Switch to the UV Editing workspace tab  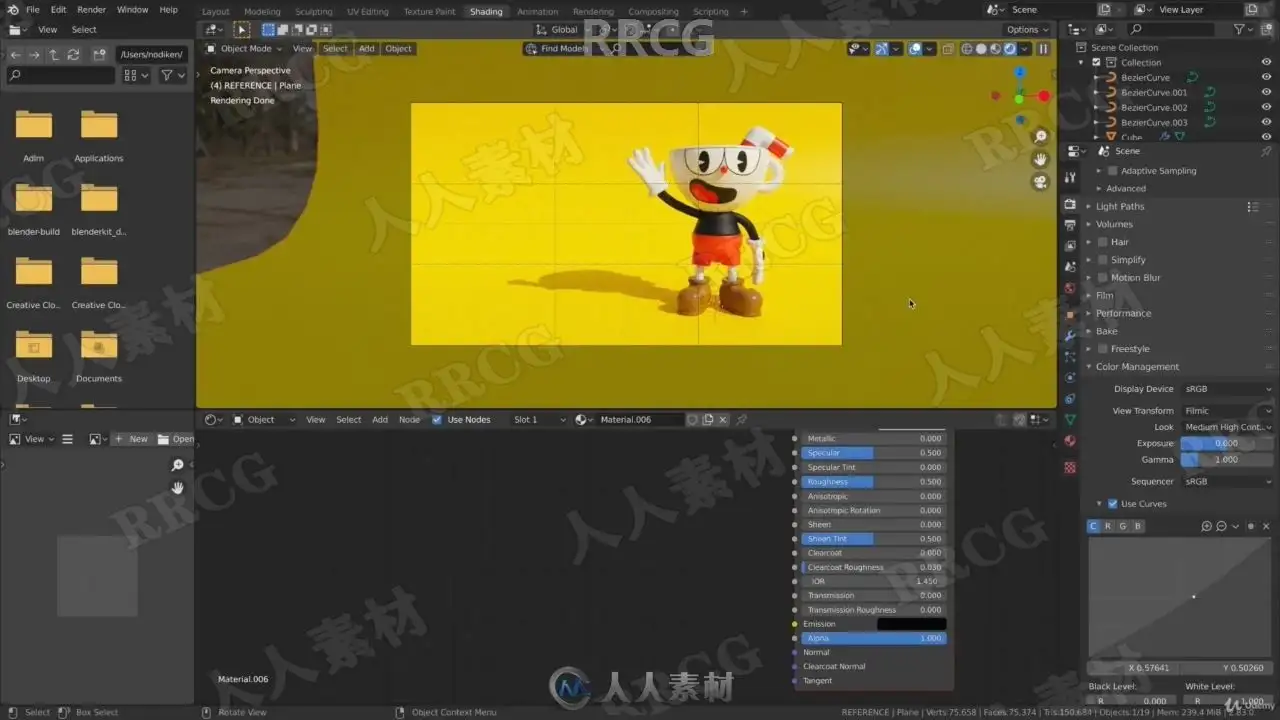(x=367, y=12)
